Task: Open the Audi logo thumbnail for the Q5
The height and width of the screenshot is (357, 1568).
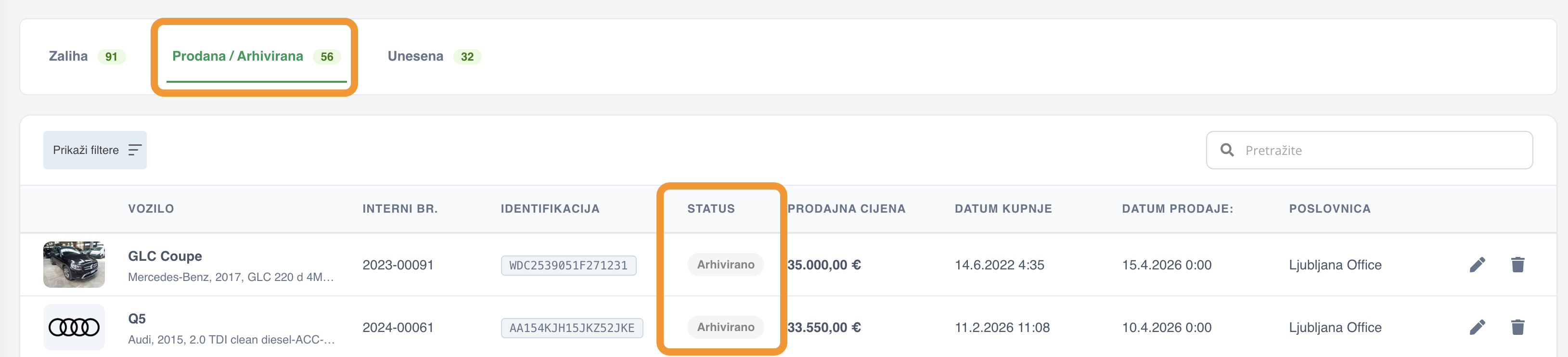Action: coord(74,327)
